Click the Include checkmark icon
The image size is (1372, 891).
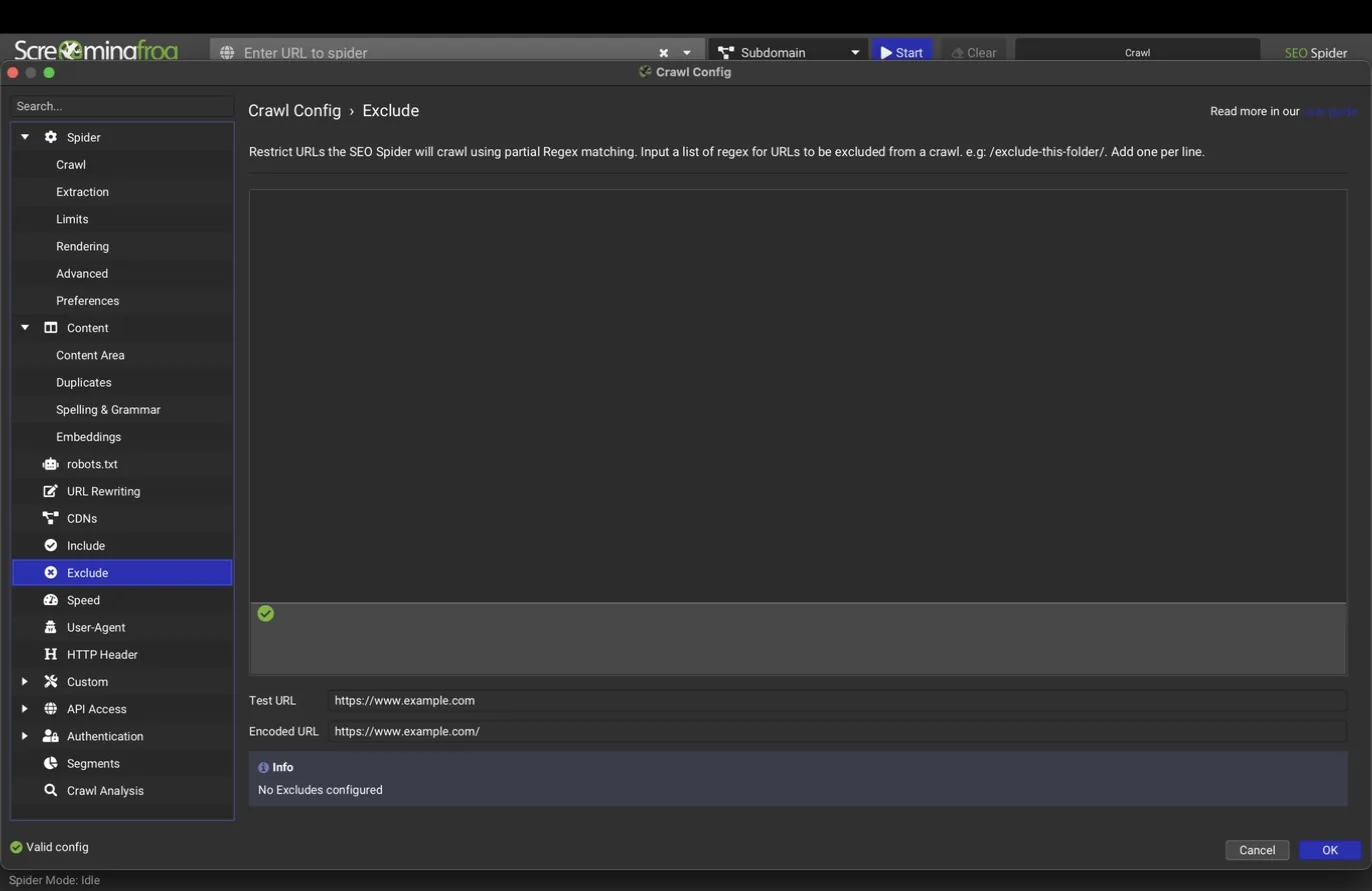[x=51, y=545]
